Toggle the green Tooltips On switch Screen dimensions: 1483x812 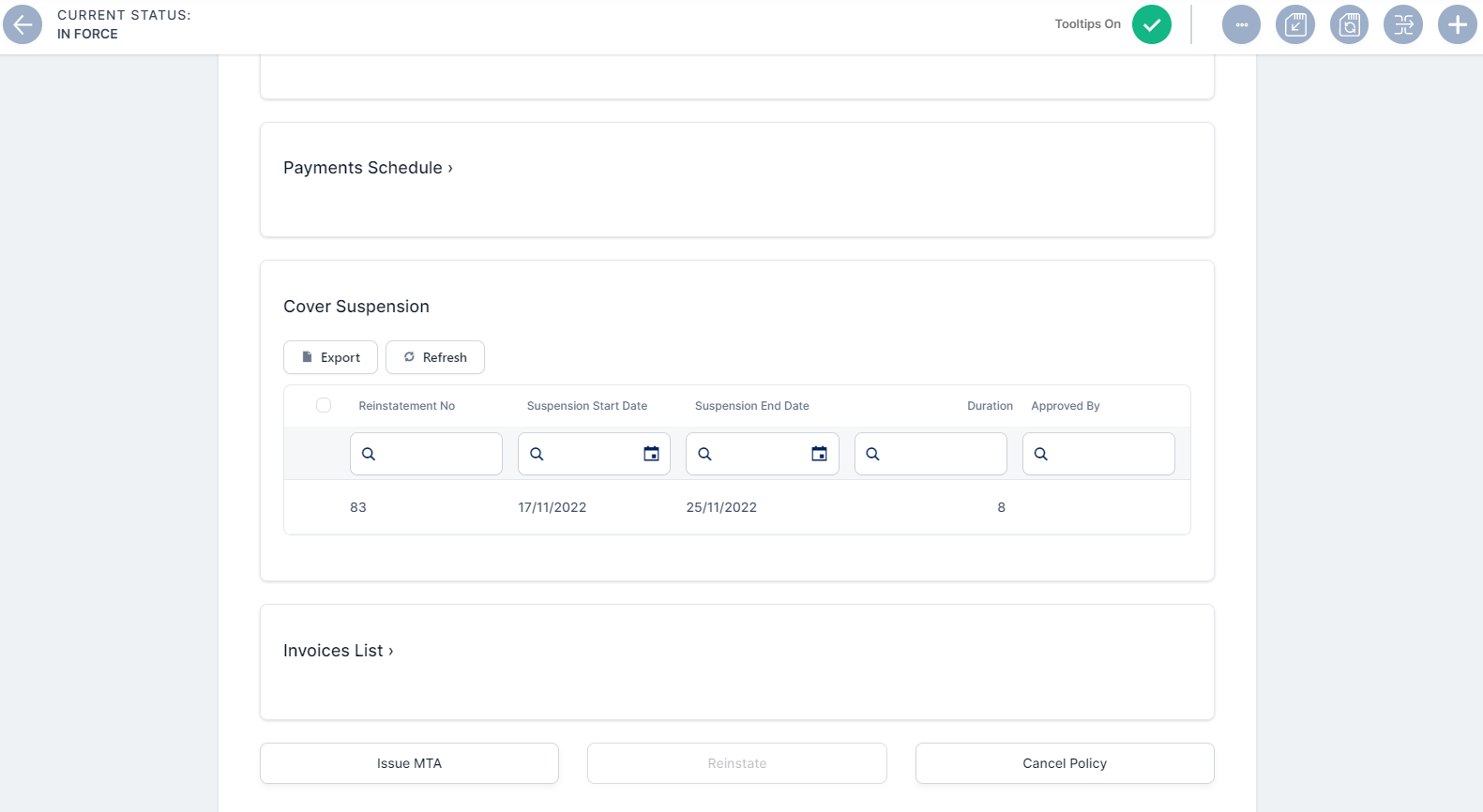click(x=1151, y=24)
